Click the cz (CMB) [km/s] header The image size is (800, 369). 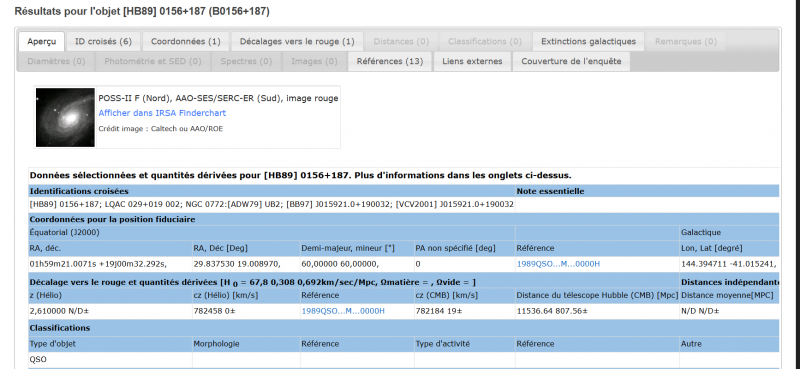tap(446, 295)
